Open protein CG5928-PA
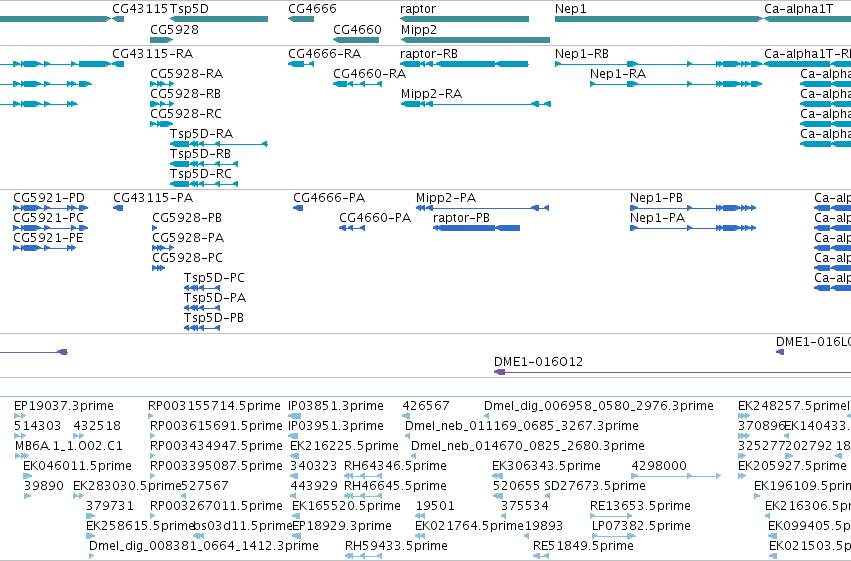The image size is (851, 561). [x=188, y=238]
